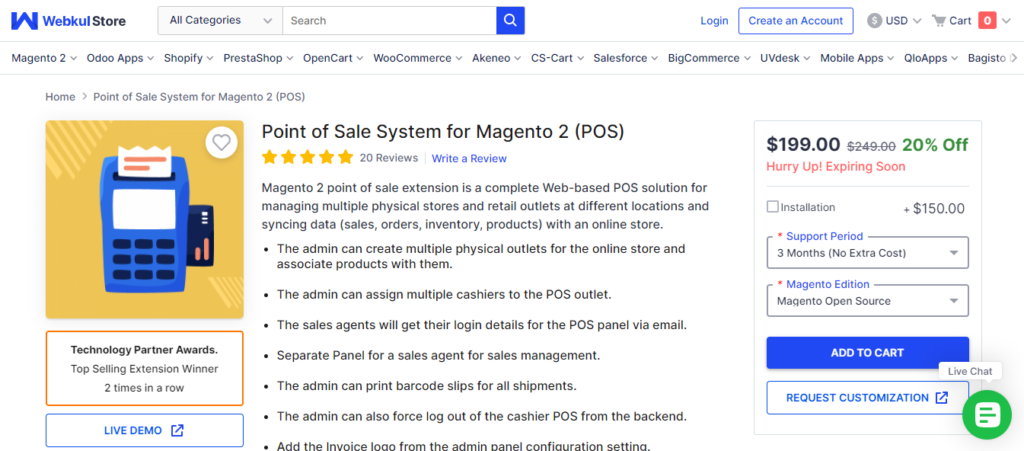Click the Webkul Store logo
1024x451 pixels.
(69, 21)
